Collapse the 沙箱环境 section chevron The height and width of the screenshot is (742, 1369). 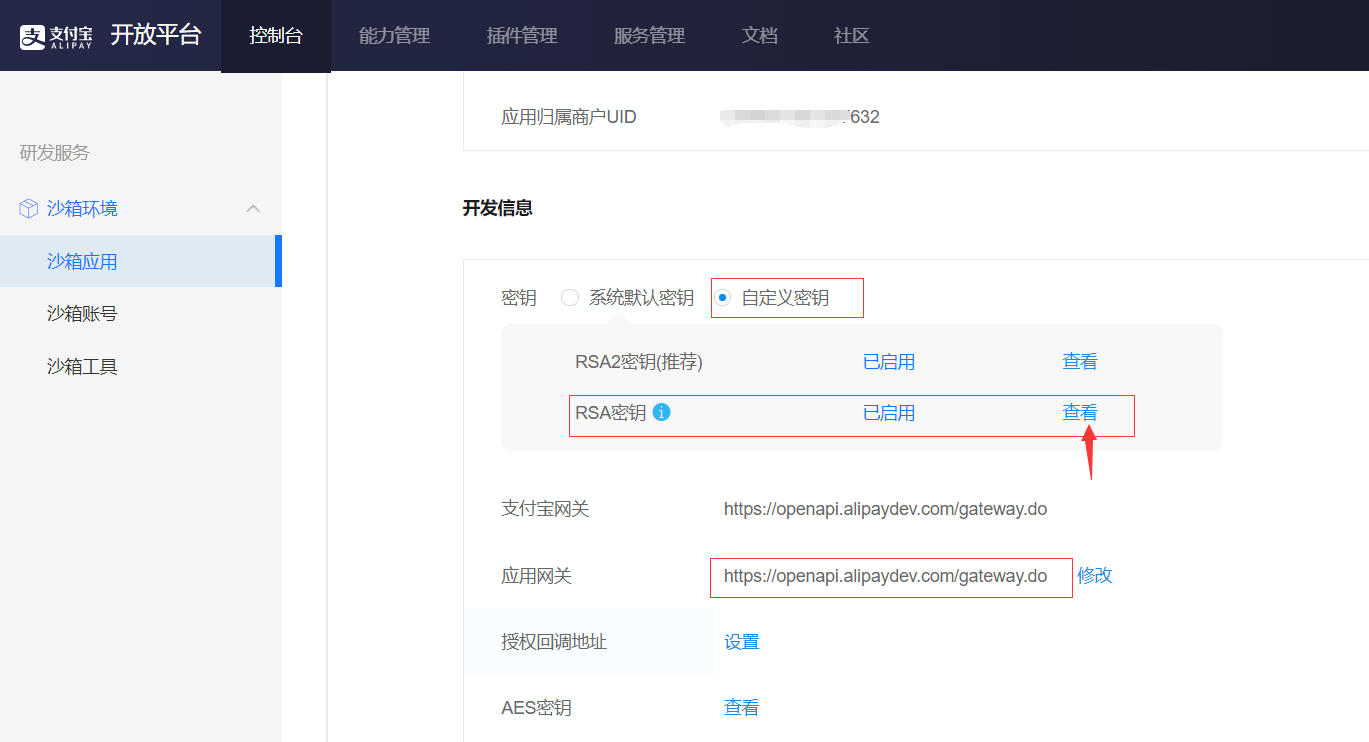pyautogui.click(x=253, y=209)
